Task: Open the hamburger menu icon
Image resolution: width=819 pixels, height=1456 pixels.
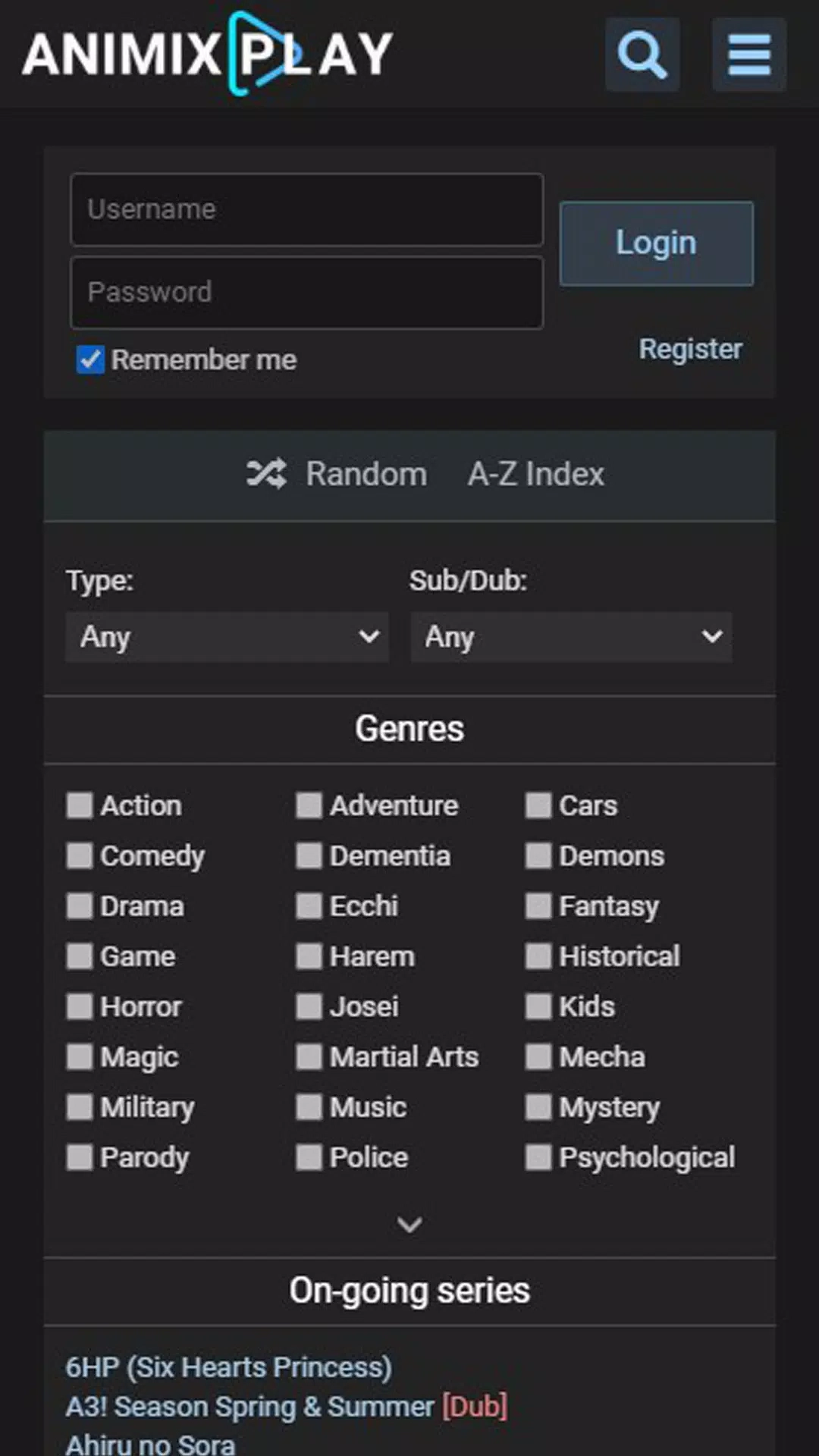Action: [x=749, y=55]
